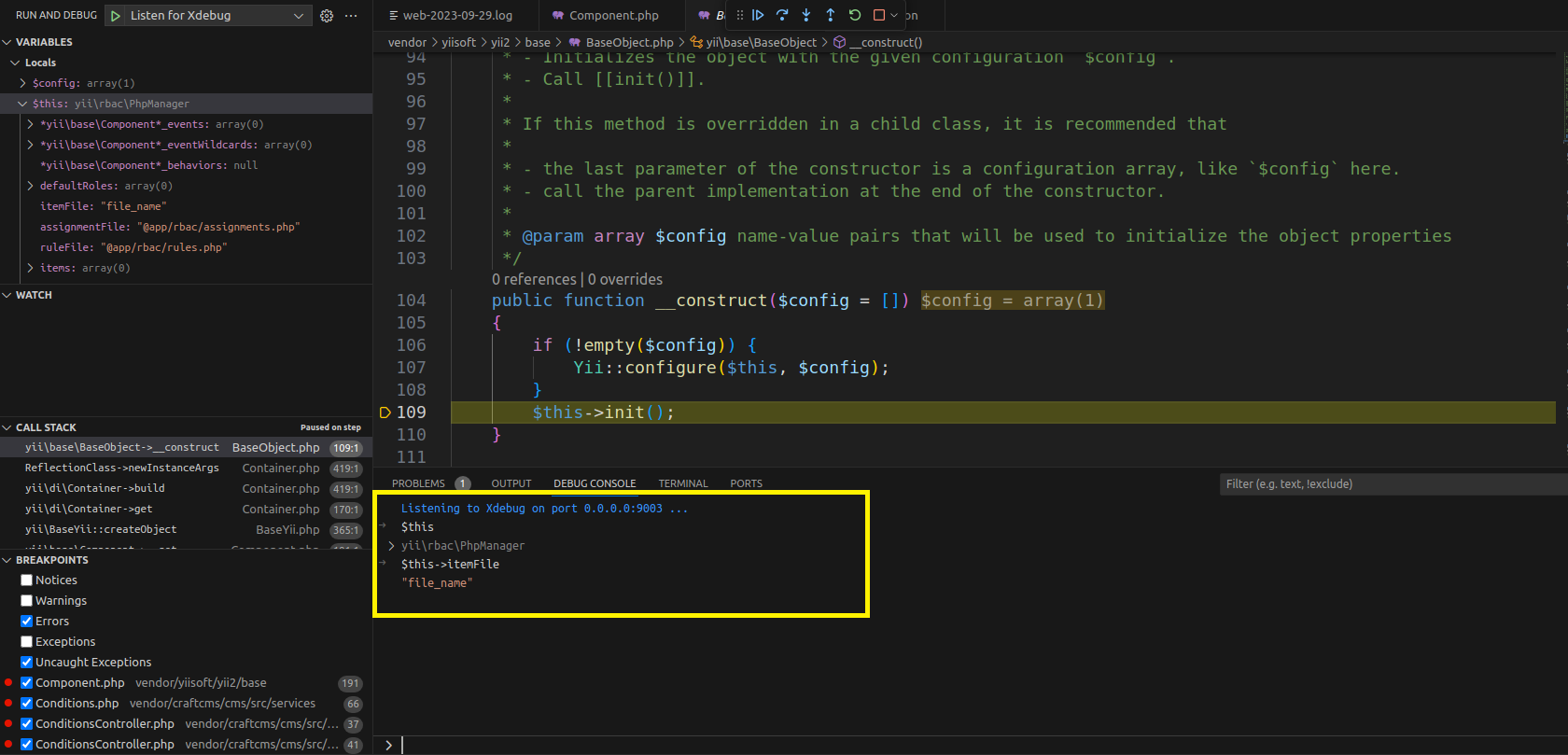Image resolution: width=1568 pixels, height=755 pixels.
Task: Select ReflectionClass->newInstanceArgs stack frame
Action: (187, 468)
